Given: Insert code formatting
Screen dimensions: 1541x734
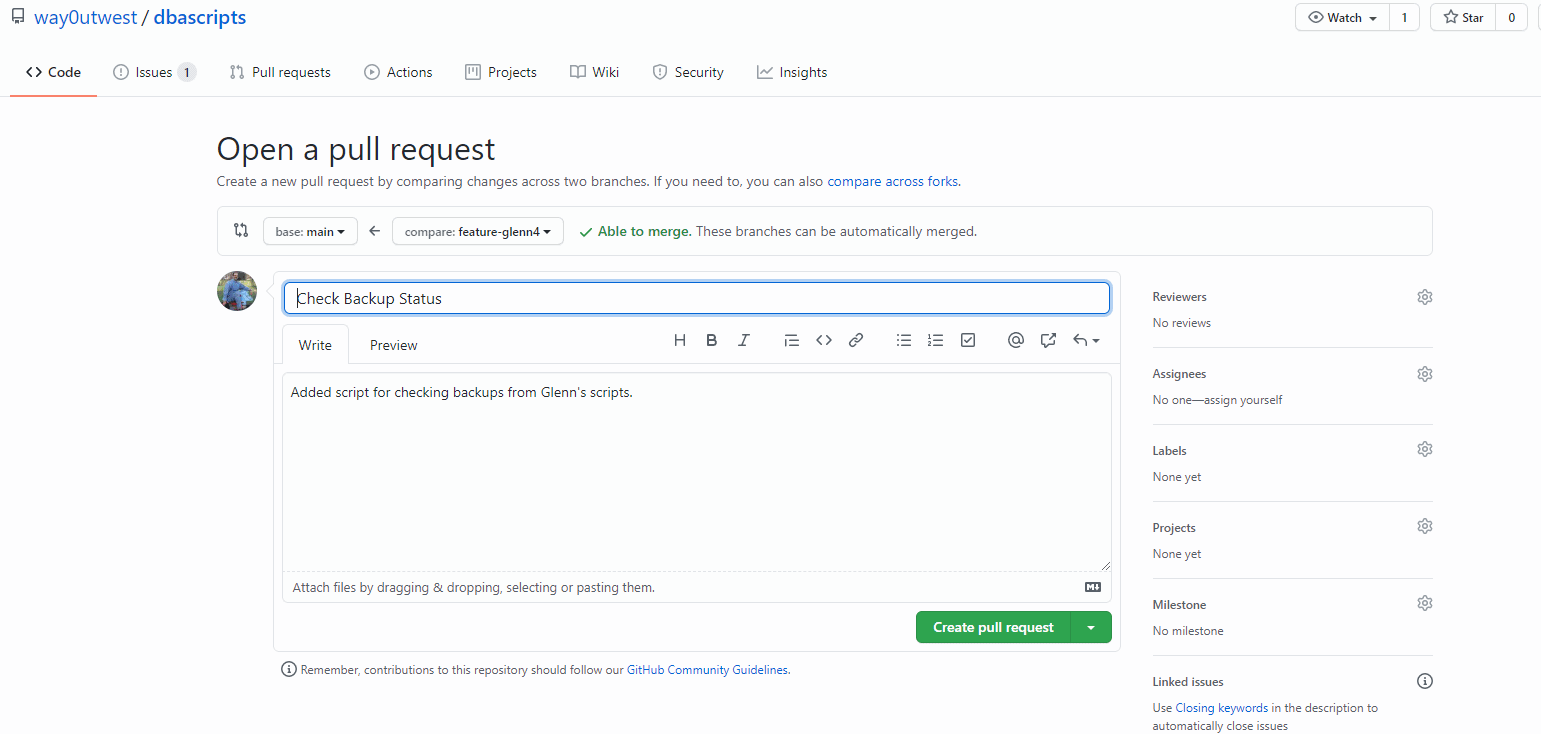Looking at the screenshot, I should click(x=824, y=340).
